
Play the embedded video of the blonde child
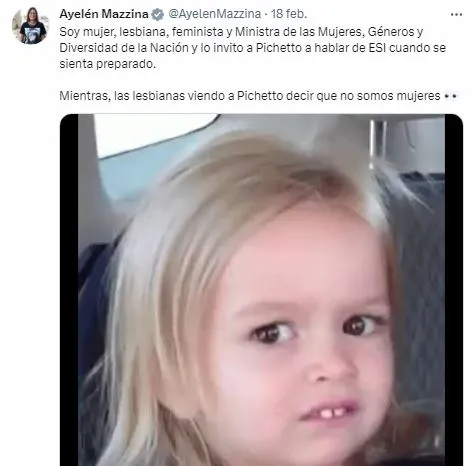pyautogui.click(x=261, y=290)
